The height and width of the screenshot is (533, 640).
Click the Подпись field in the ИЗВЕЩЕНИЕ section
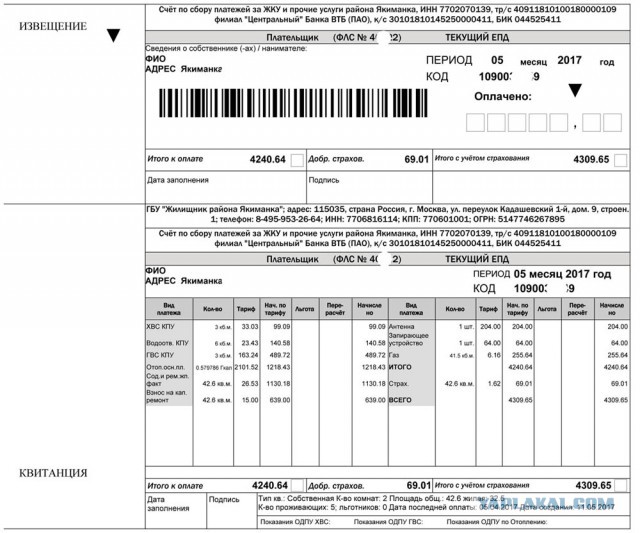click(x=369, y=187)
